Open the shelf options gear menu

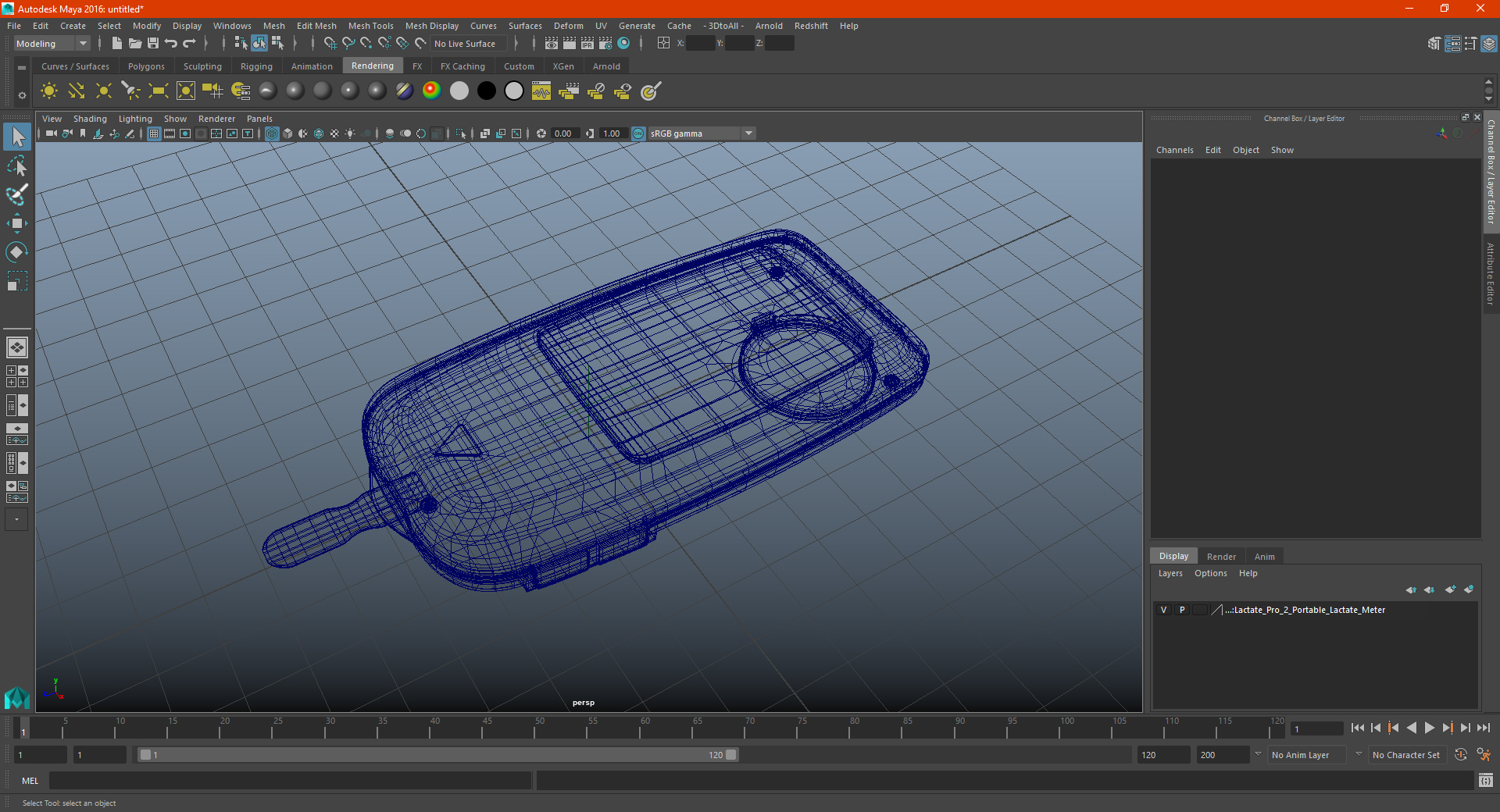[22, 95]
